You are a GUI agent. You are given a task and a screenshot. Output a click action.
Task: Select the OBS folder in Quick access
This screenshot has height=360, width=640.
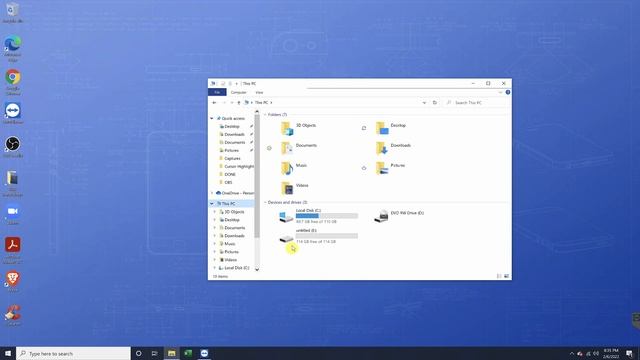pyautogui.click(x=228, y=182)
